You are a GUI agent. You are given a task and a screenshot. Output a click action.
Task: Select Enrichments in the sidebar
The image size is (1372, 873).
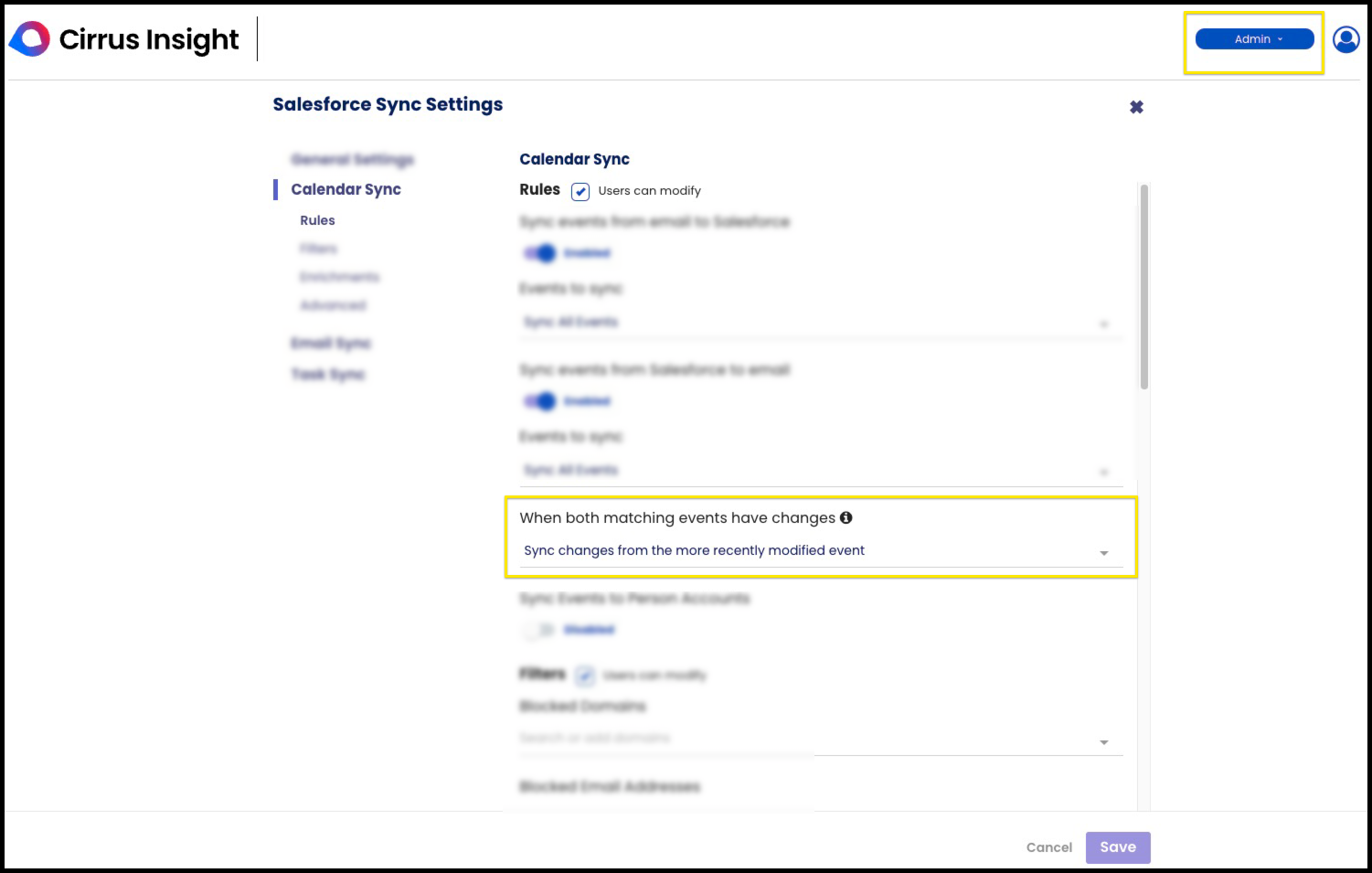[339, 277]
